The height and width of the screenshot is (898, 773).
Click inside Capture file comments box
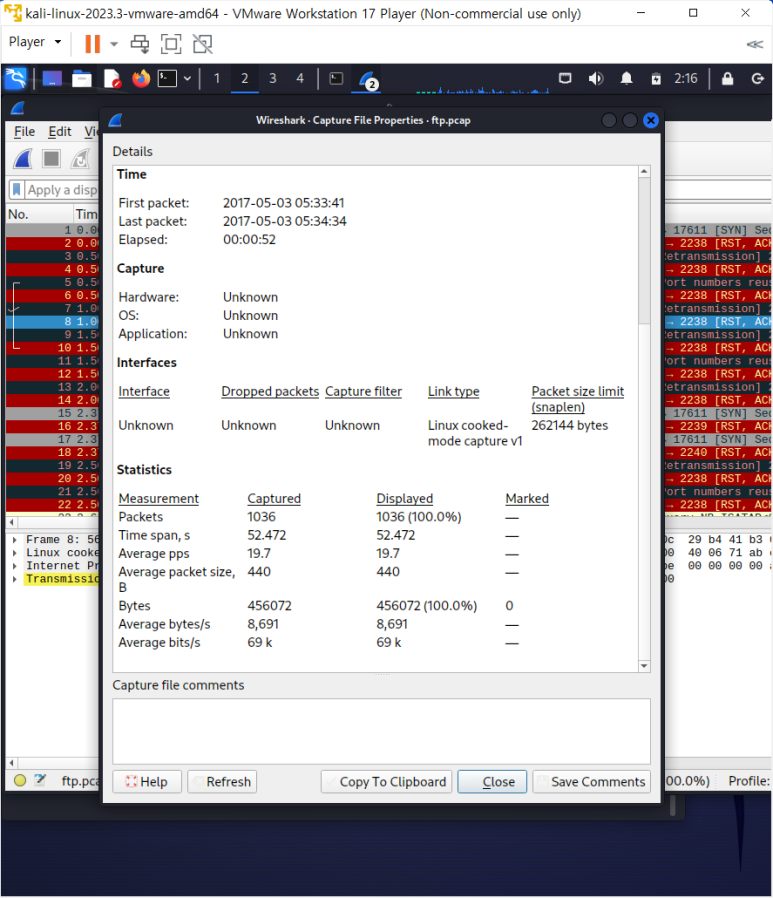[381, 731]
